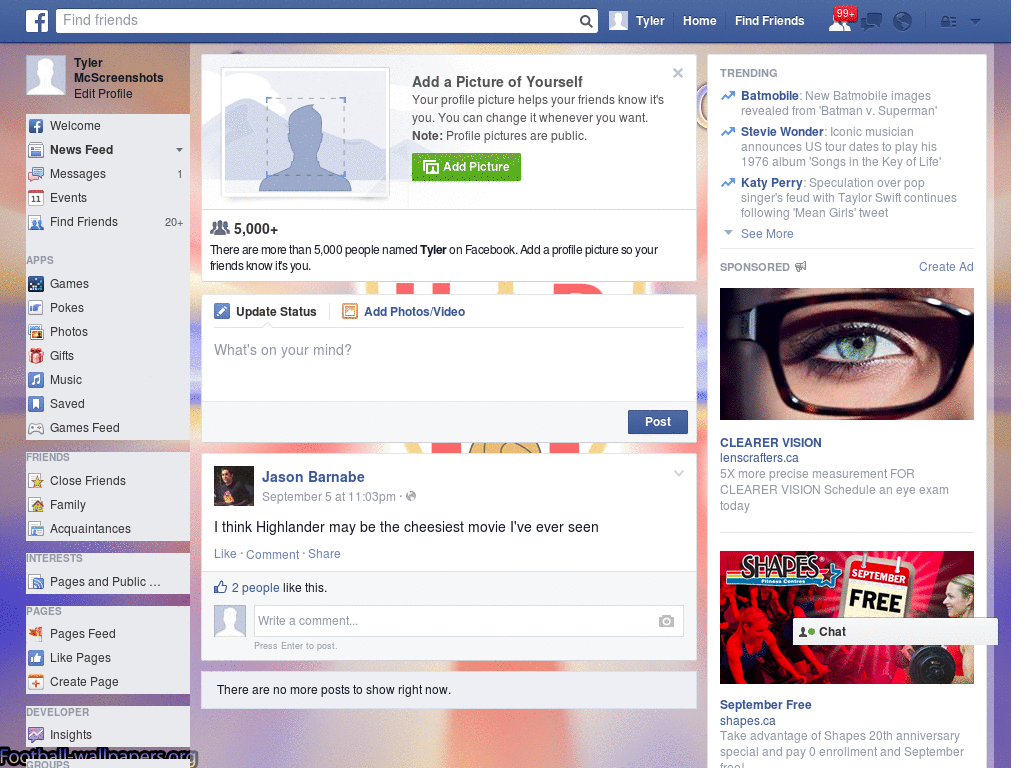
Task: Click the Close Friends star icon
Action: 36,481
